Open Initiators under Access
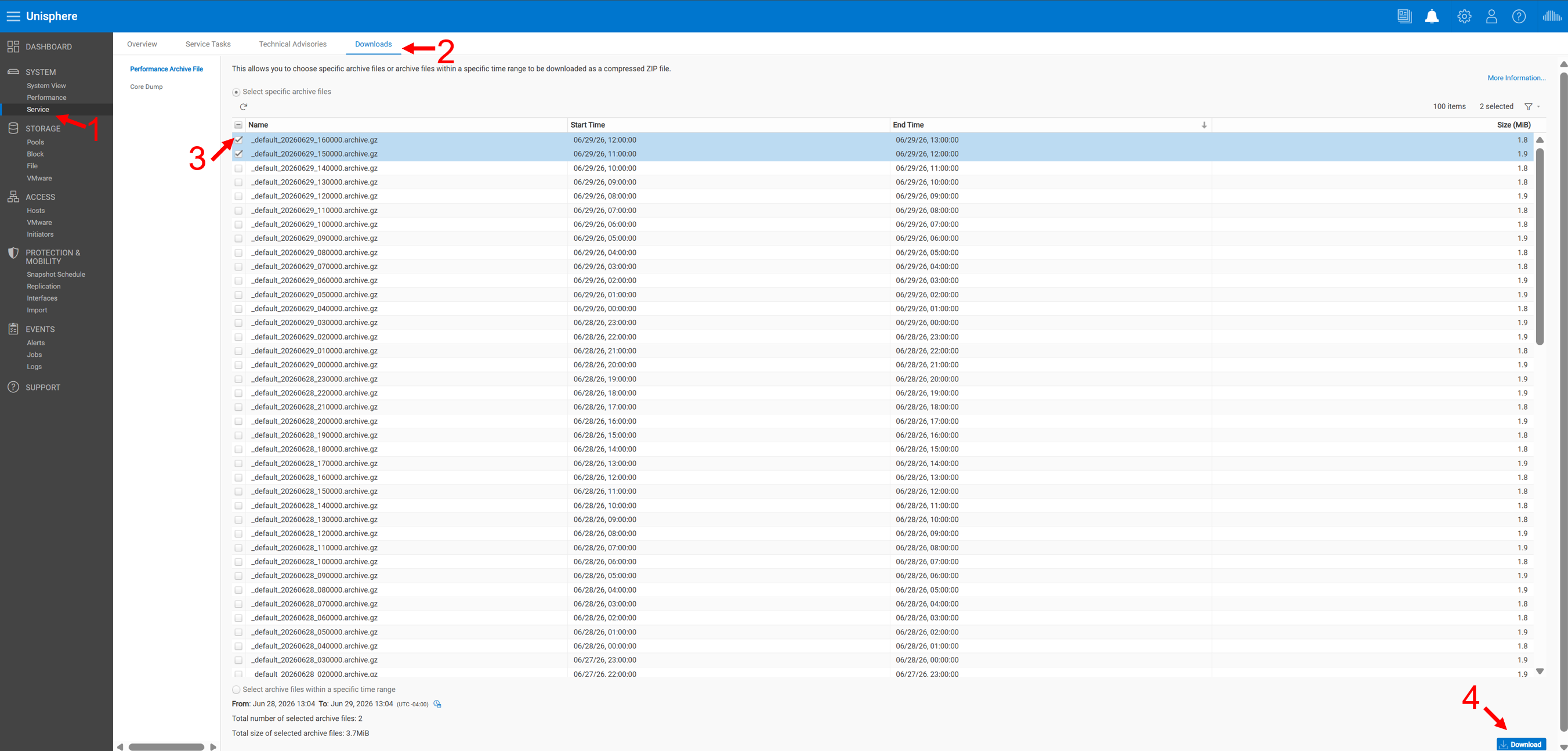This screenshot has height=751, width=1568. pyautogui.click(x=39, y=234)
